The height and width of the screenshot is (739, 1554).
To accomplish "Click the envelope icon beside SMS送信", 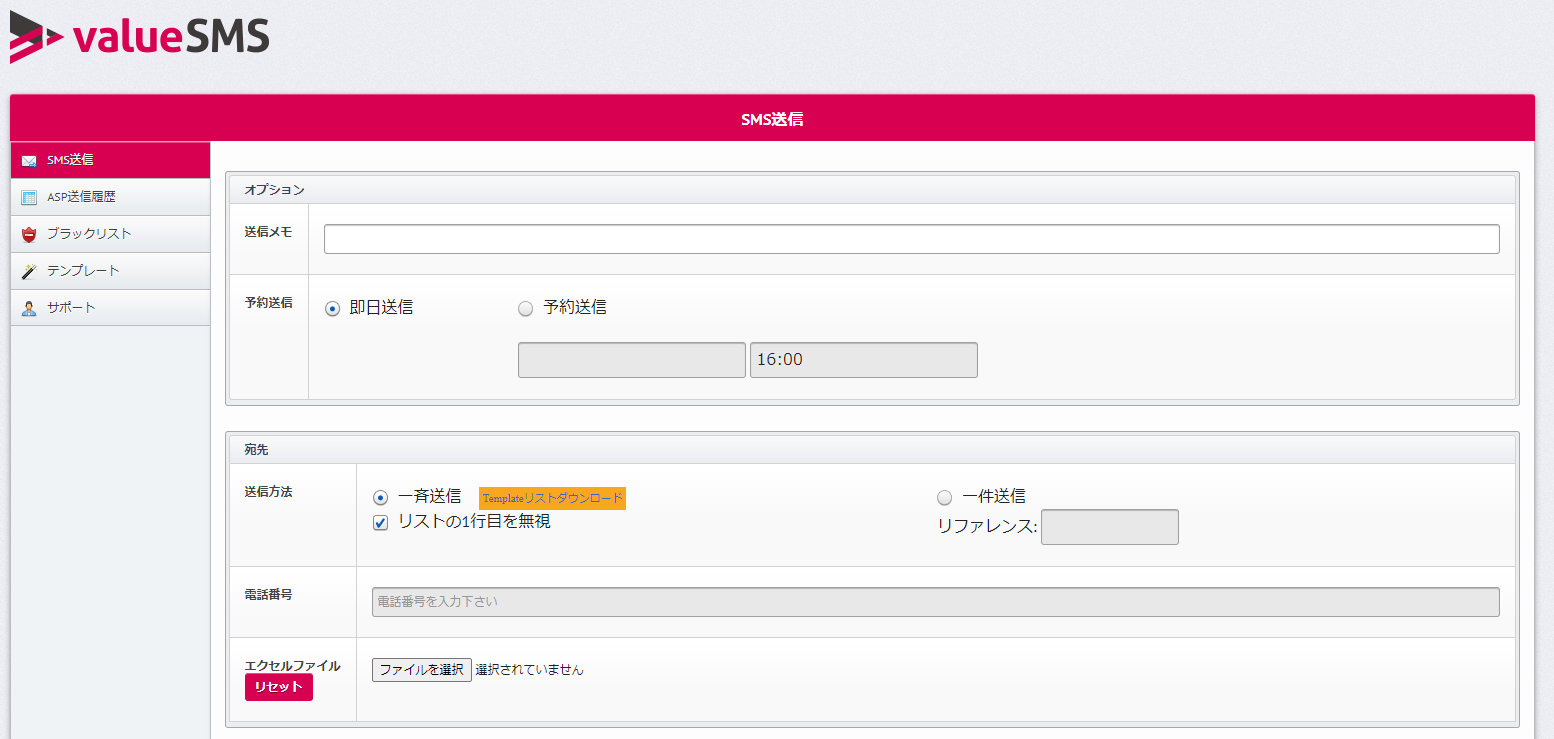I will tap(29, 160).
